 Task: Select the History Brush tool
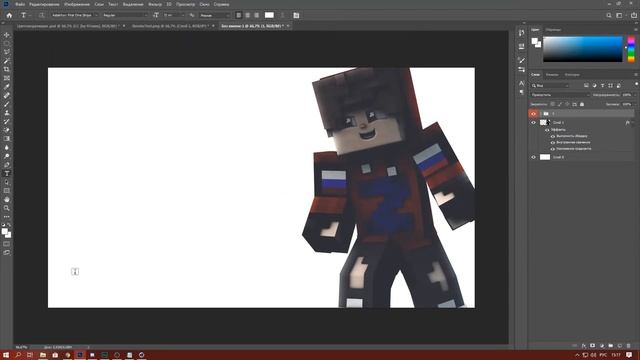7,121
